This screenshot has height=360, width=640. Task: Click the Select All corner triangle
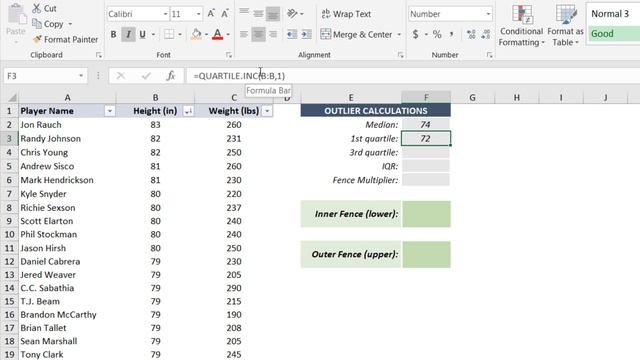click(12, 98)
